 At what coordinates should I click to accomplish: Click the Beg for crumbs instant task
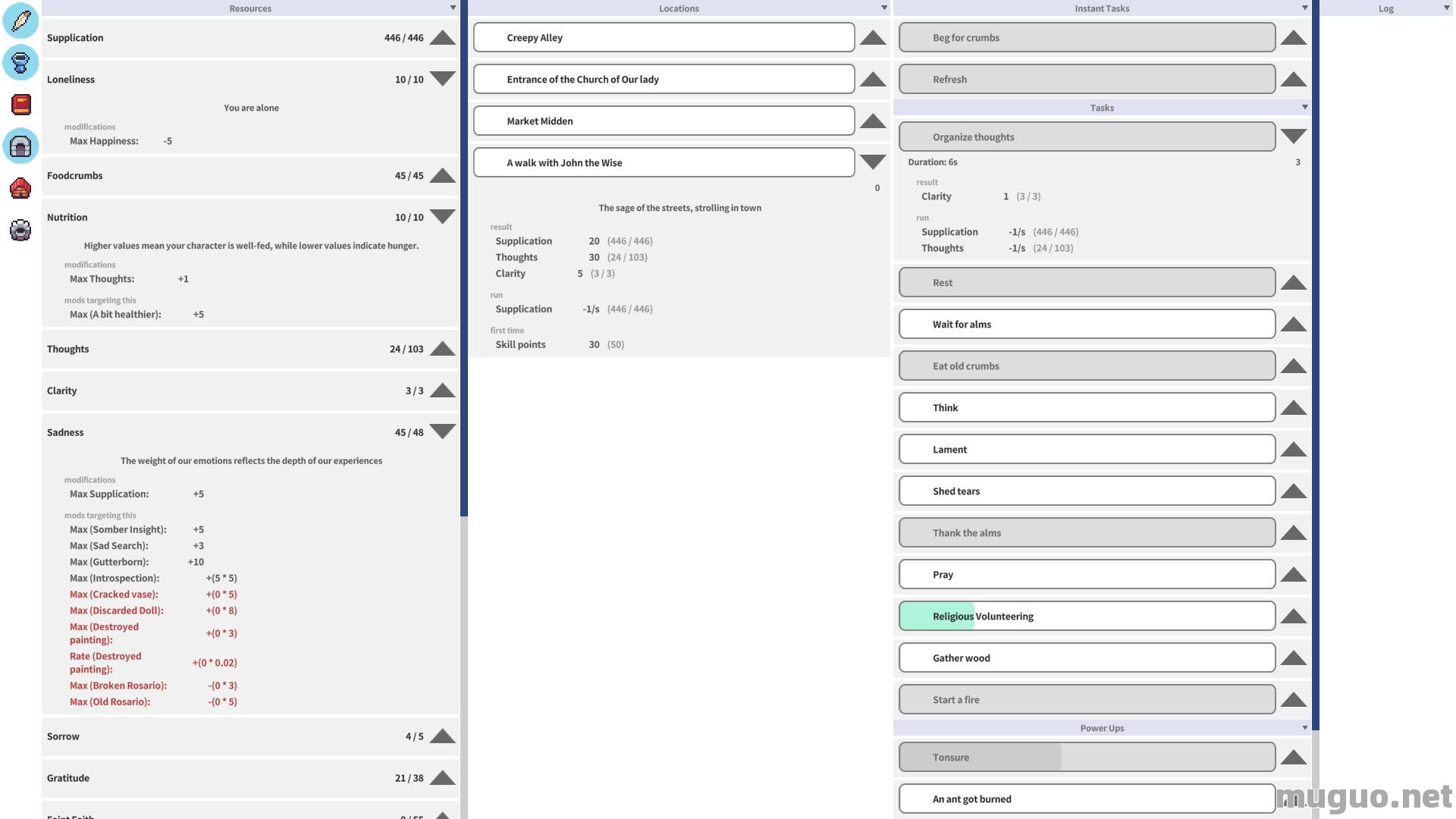point(1087,37)
